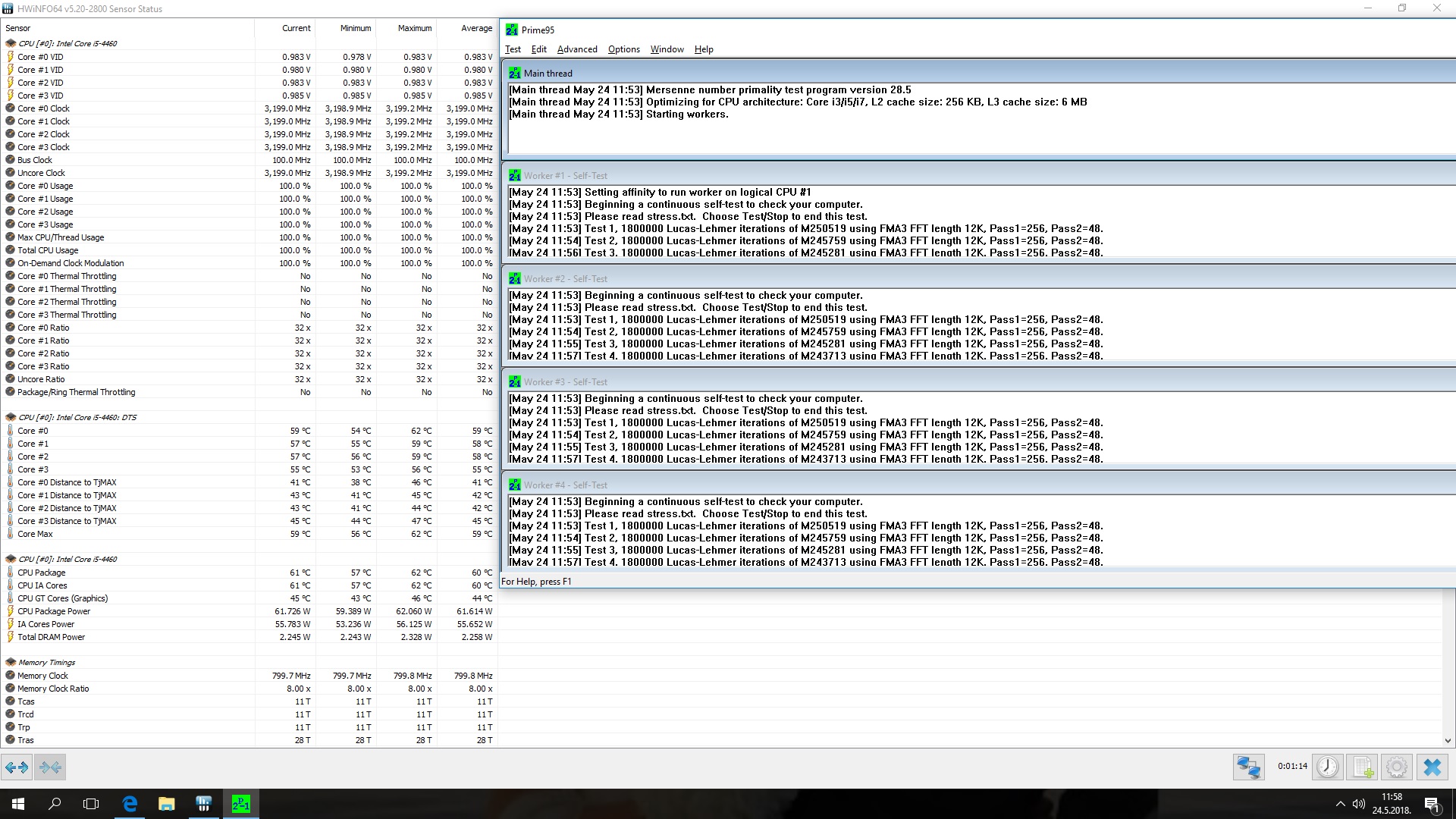
Task: Select the CPU Package Power row
Action: click(x=249, y=611)
